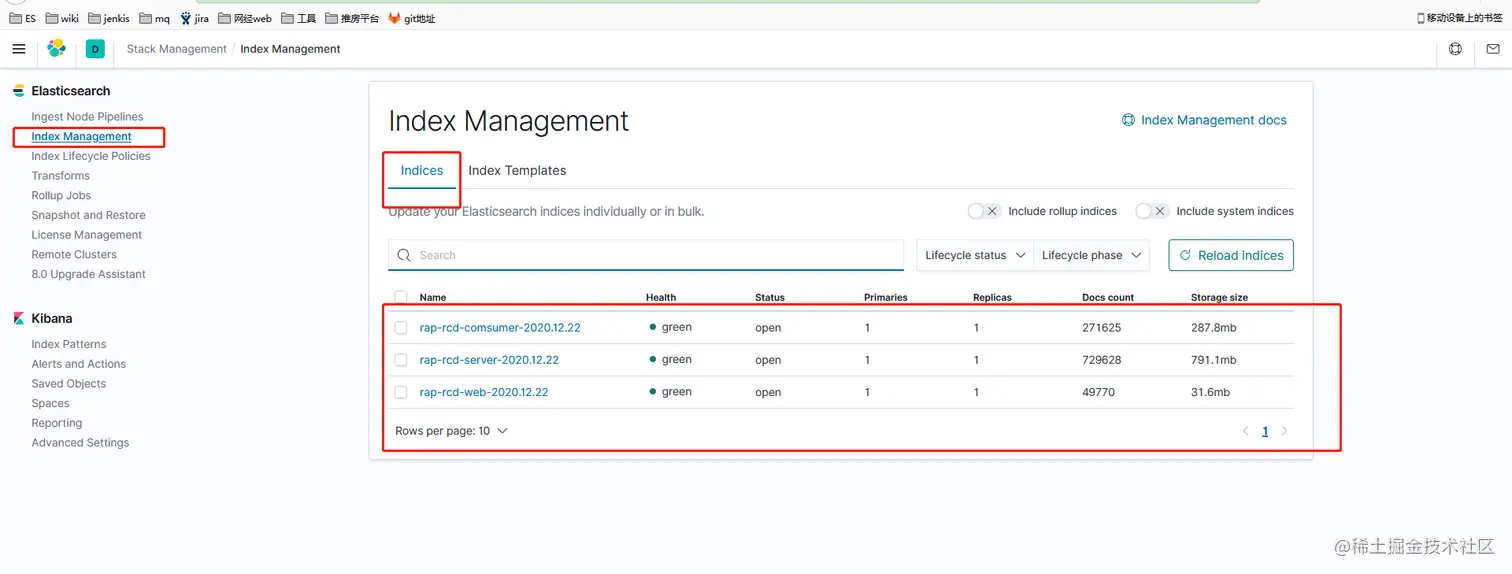Open the mq bookmark folder
This screenshot has width=1512, height=574.
coord(155,18)
